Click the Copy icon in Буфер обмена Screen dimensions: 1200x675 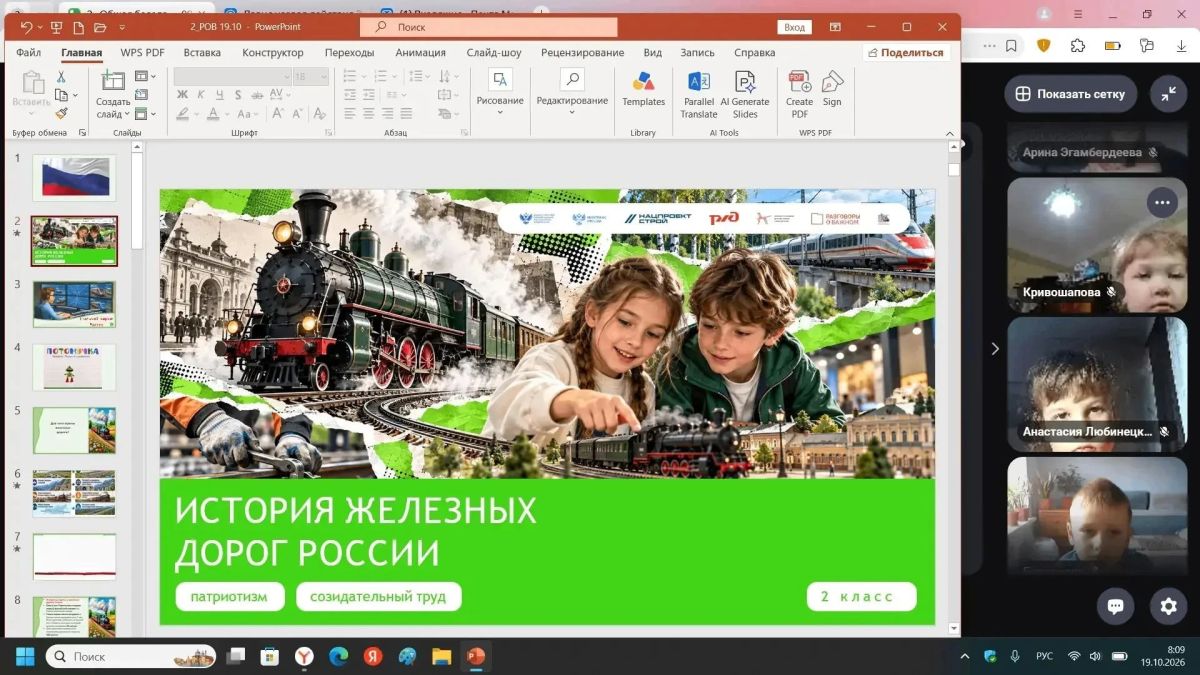61,95
